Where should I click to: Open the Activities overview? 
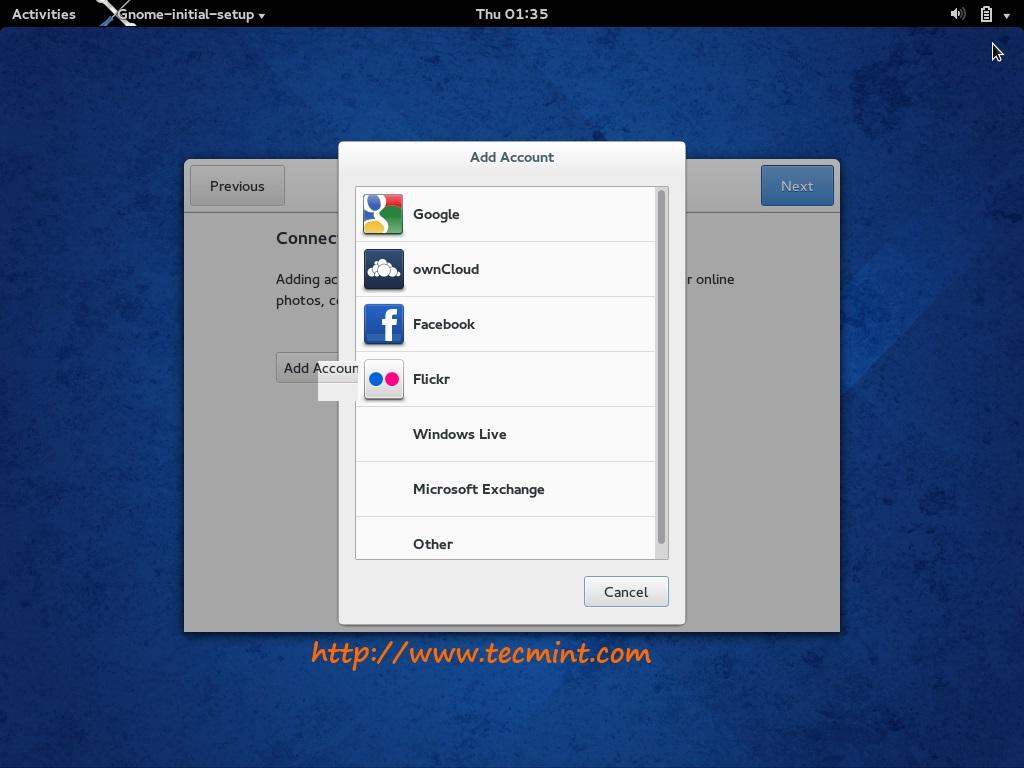pyautogui.click(x=44, y=14)
